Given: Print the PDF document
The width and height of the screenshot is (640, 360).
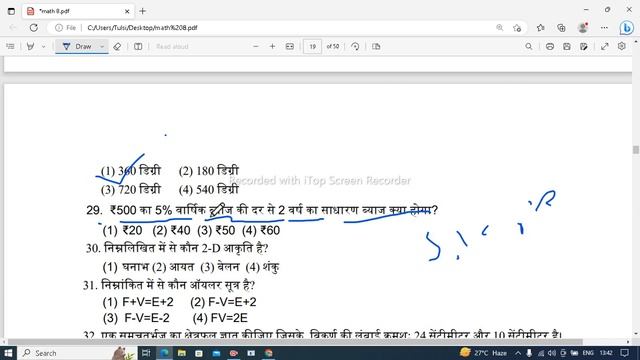Looking at the screenshot, I should (x=550, y=47).
